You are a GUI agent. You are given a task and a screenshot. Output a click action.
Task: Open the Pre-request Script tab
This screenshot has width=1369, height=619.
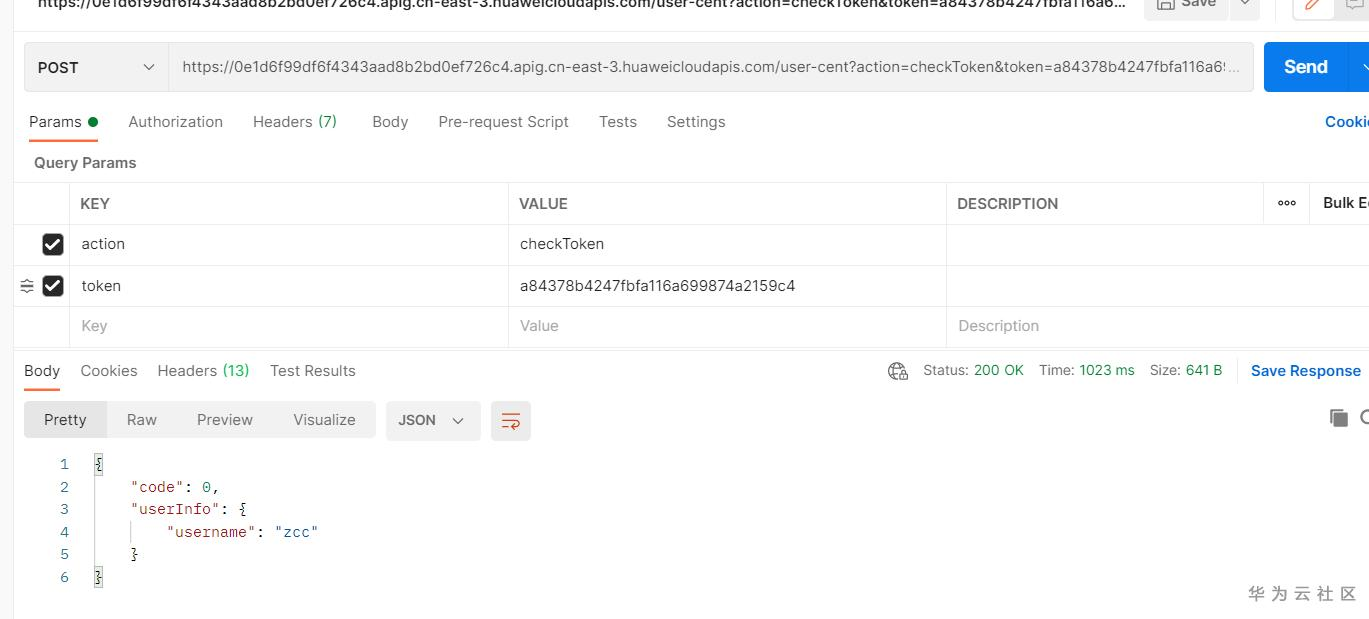point(503,122)
